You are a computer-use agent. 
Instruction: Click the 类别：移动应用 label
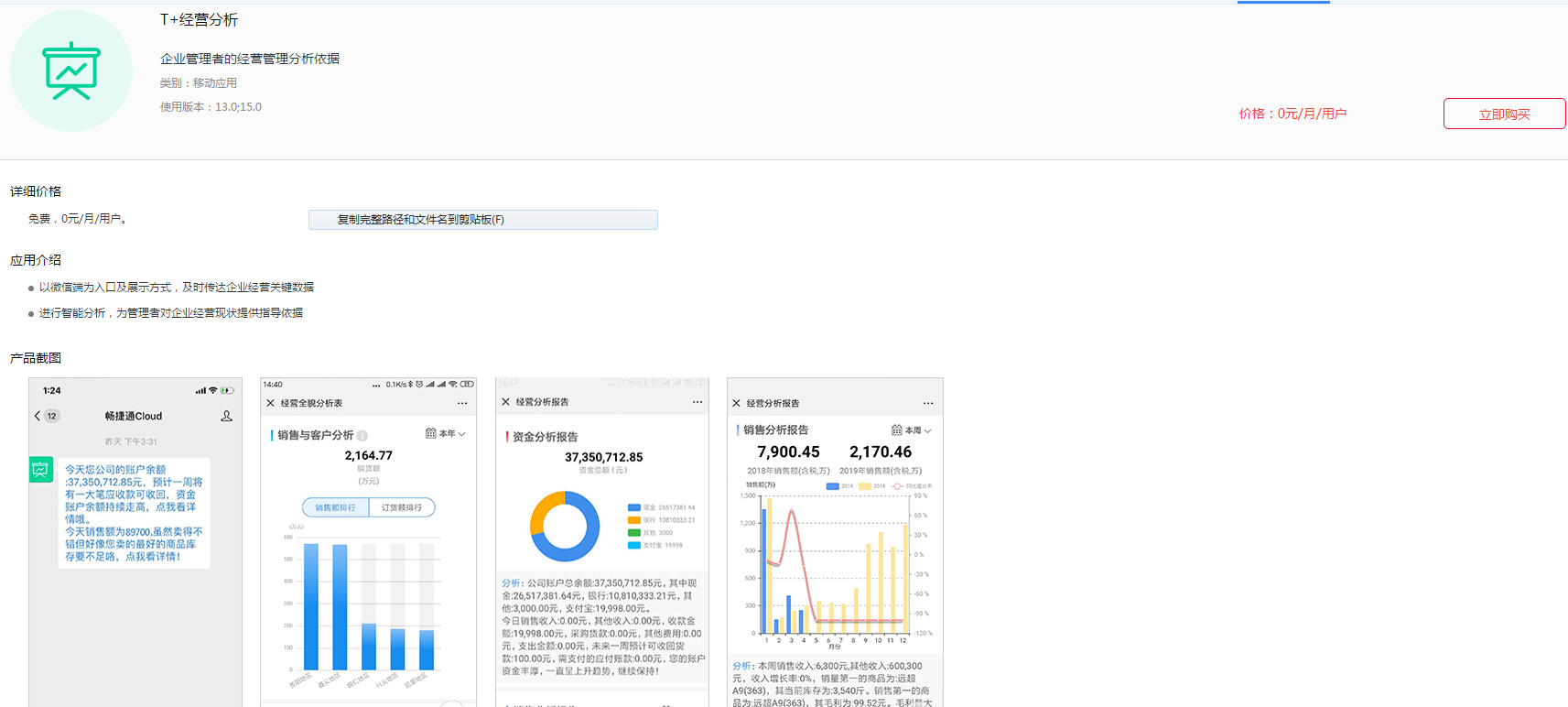click(199, 82)
